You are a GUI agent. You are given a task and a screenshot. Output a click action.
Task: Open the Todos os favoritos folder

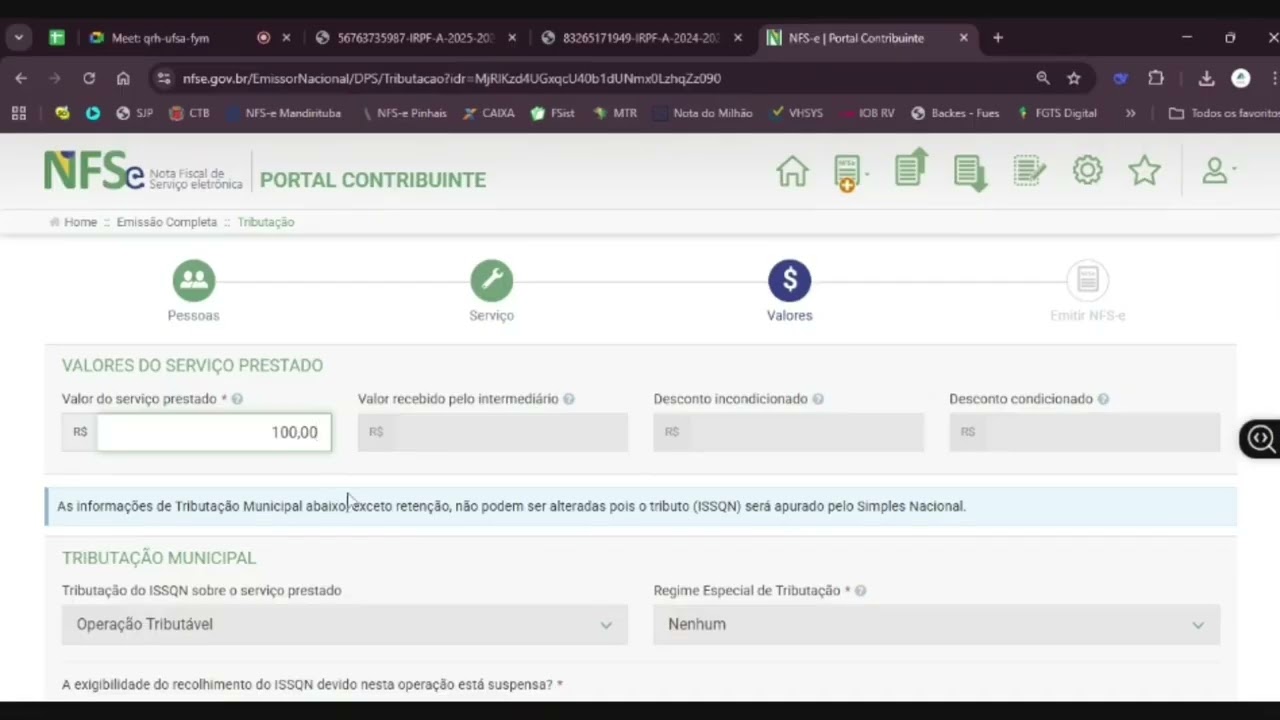(x=1224, y=113)
